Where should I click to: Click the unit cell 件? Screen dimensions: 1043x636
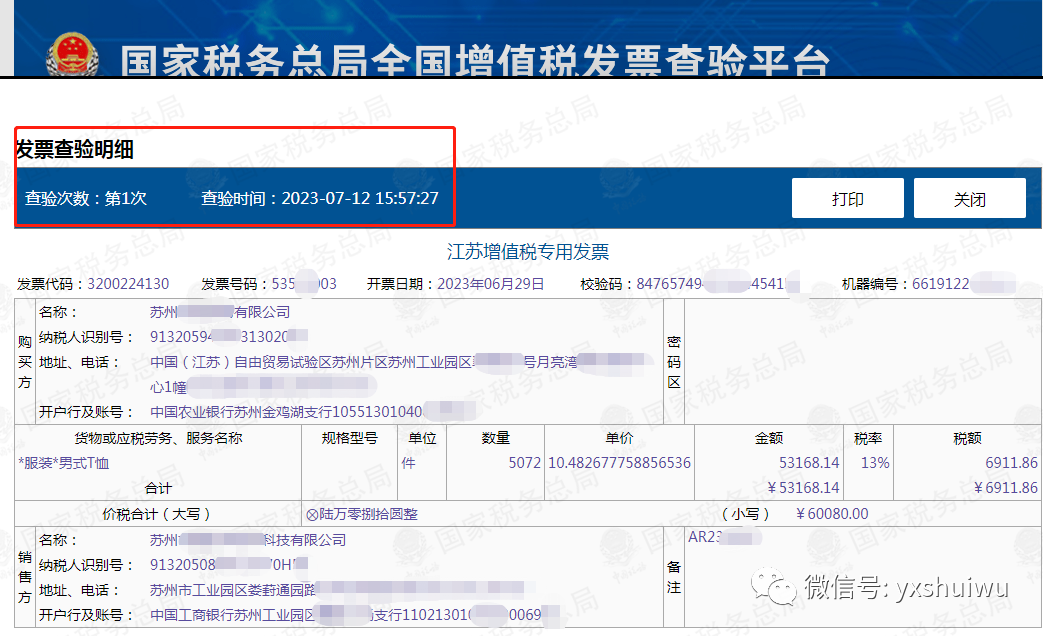408,463
